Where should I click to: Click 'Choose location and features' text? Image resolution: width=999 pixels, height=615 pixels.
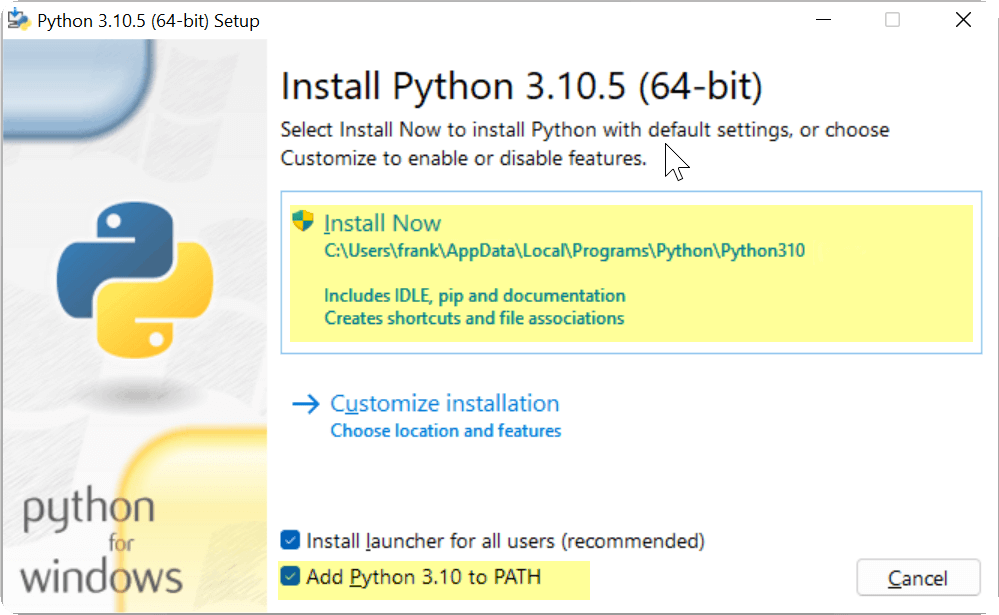pos(445,431)
